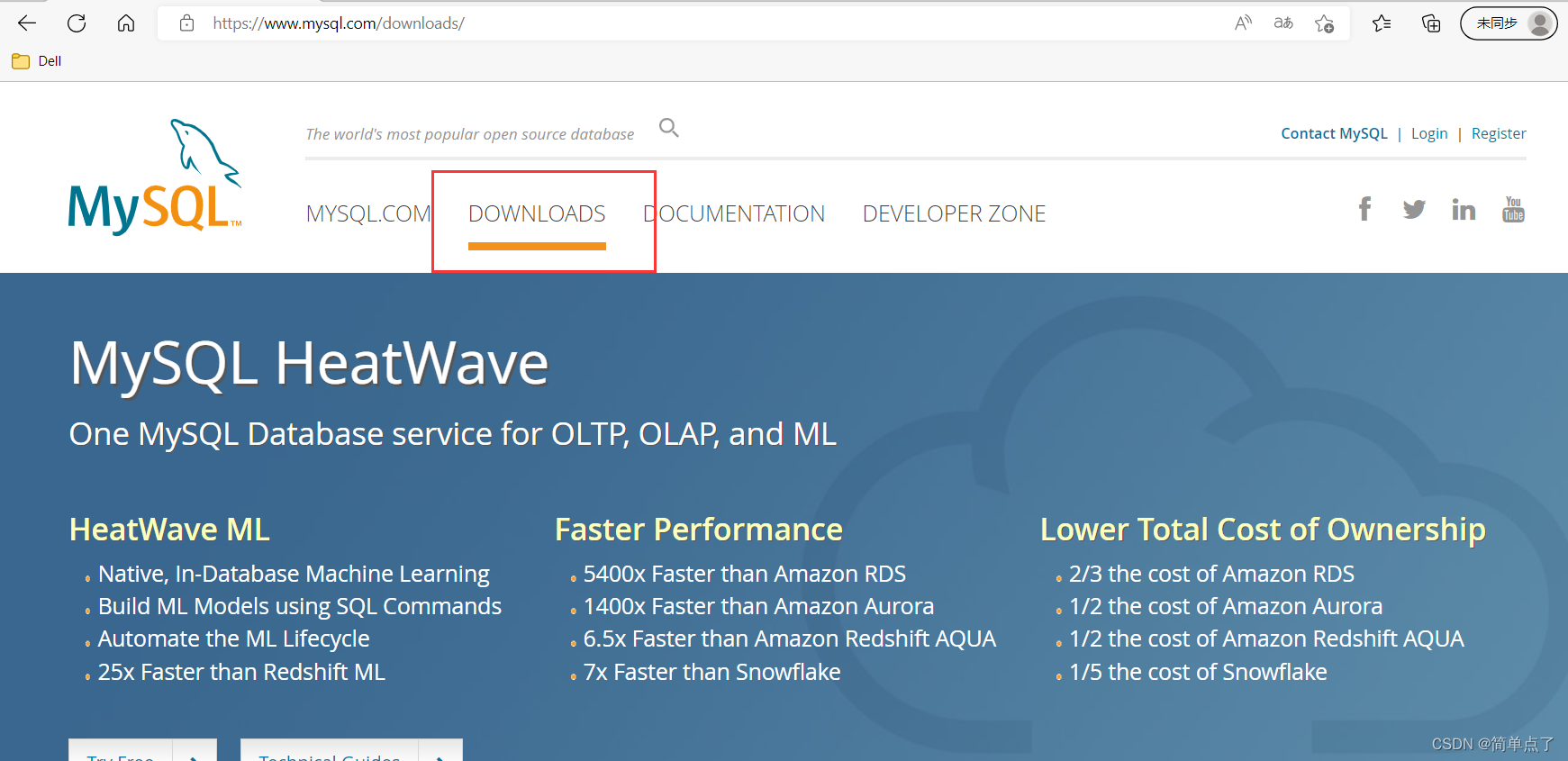Open the Collections icon
The image size is (1568, 761).
[x=1431, y=23]
